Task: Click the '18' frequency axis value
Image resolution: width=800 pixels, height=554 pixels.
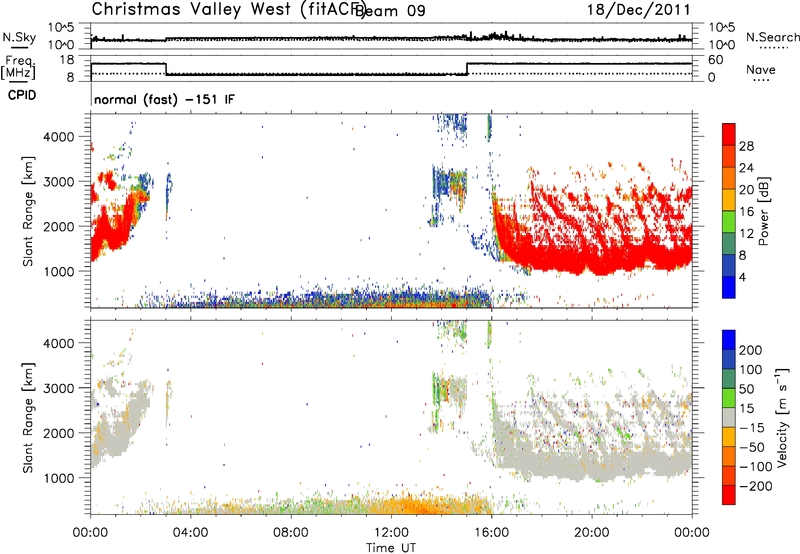Action: tap(67, 60)
